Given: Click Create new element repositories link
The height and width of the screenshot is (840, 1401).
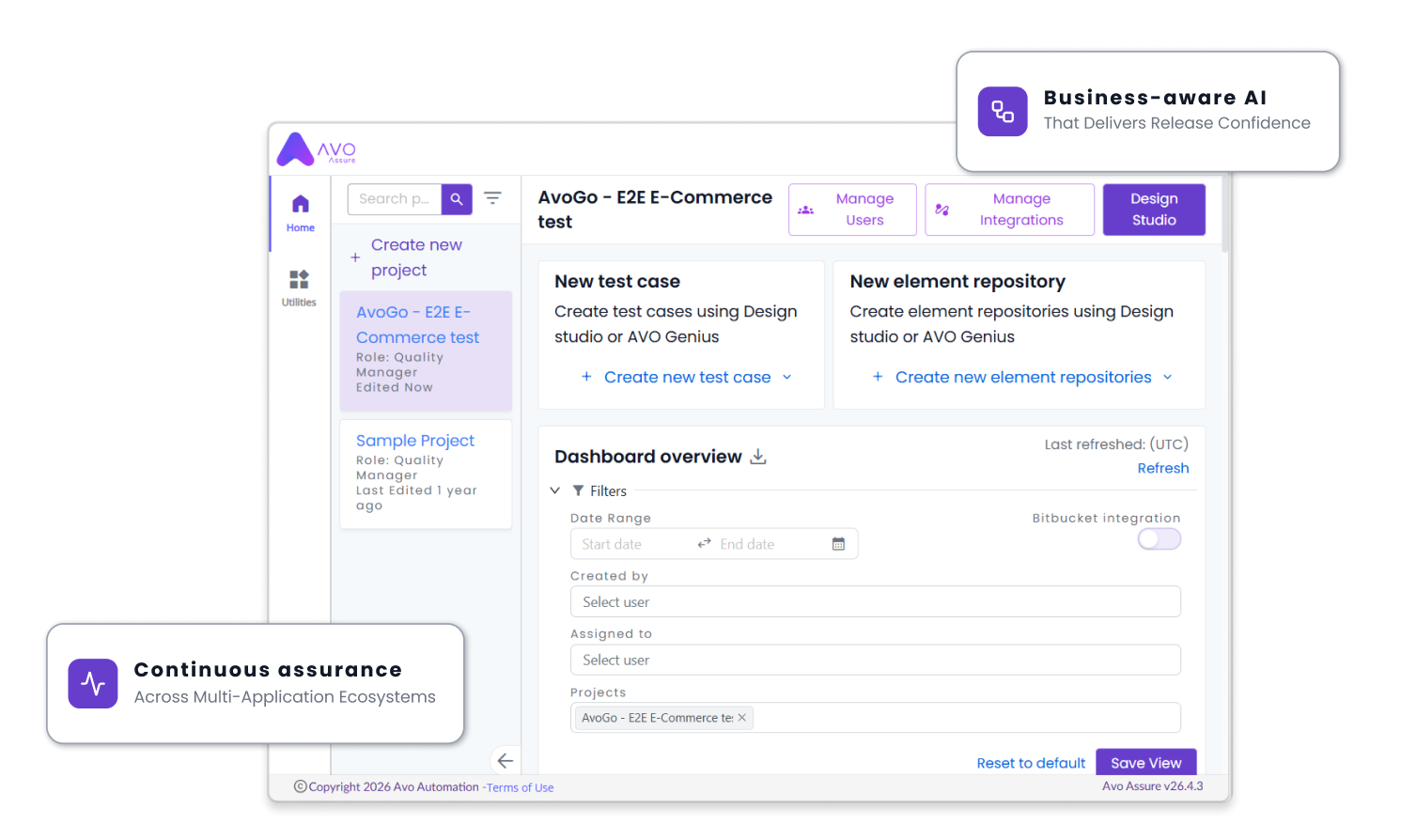Looking at the screenshot, I should pyautogui.click(x=1023, y=378).
